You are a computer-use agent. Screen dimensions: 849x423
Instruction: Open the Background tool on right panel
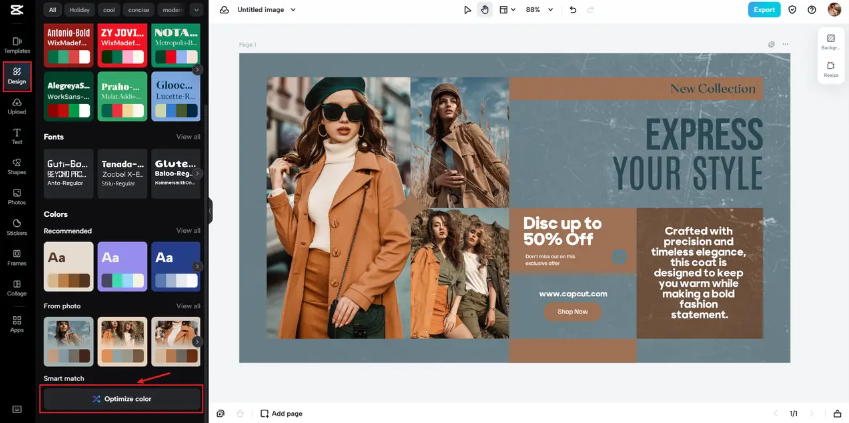point(831,42)
